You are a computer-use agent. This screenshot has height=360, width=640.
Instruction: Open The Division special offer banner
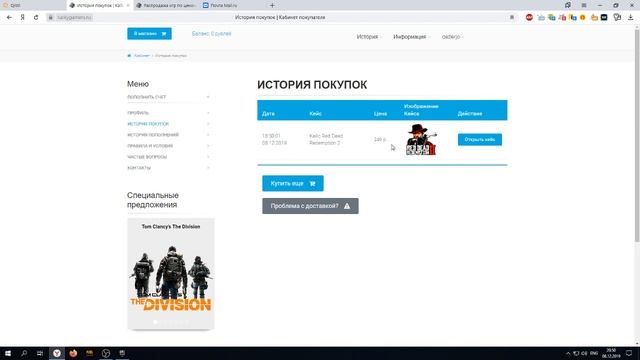click(x=171, y=273)
